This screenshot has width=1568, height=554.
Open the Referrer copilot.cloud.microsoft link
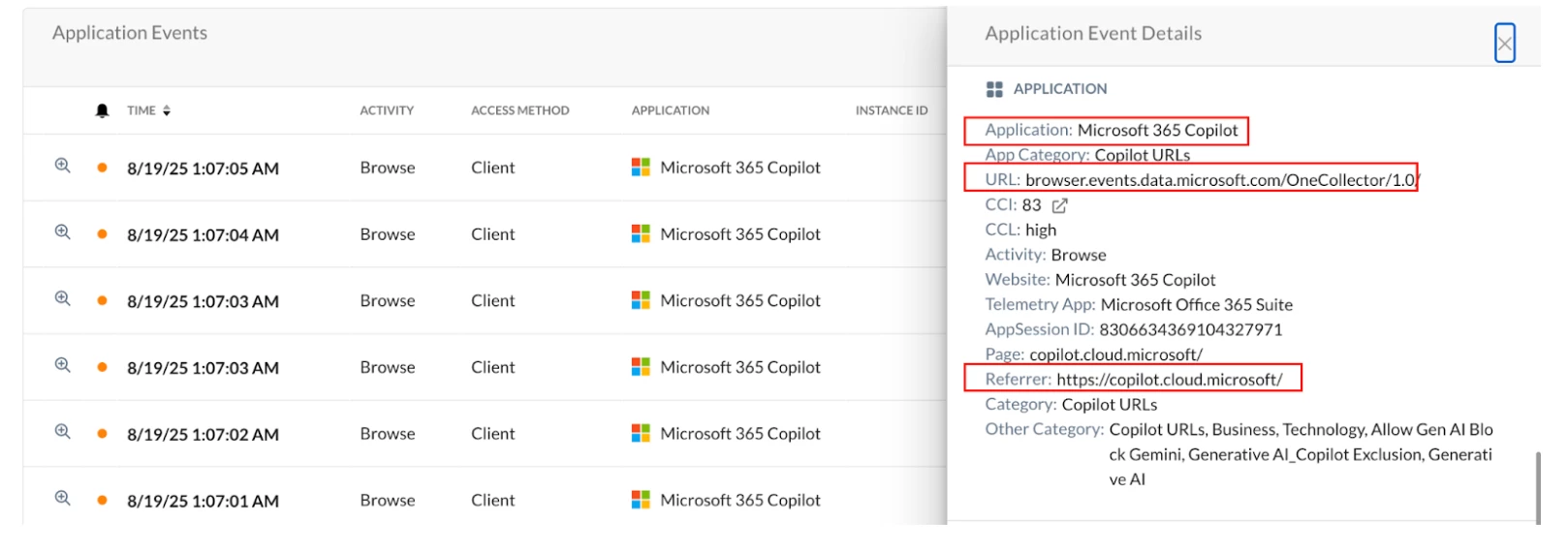click(1169, 380)
